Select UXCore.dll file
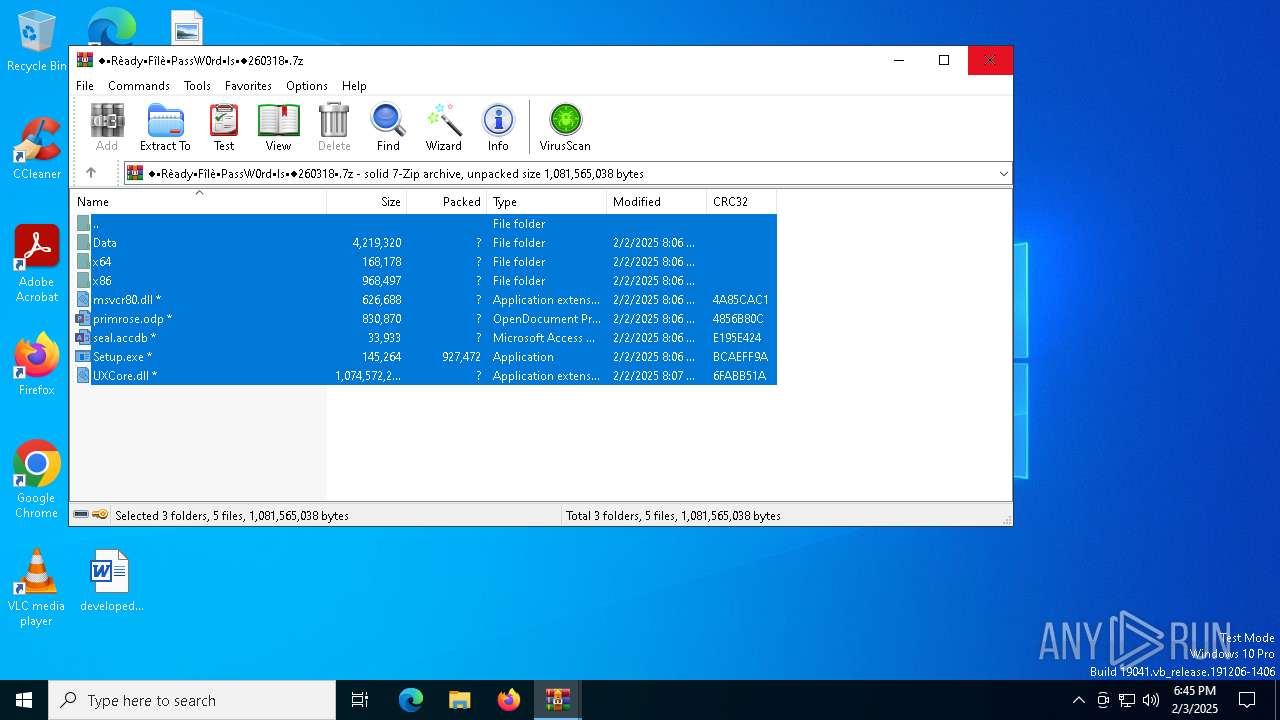 pyautogui.click(x=425, y=376)
